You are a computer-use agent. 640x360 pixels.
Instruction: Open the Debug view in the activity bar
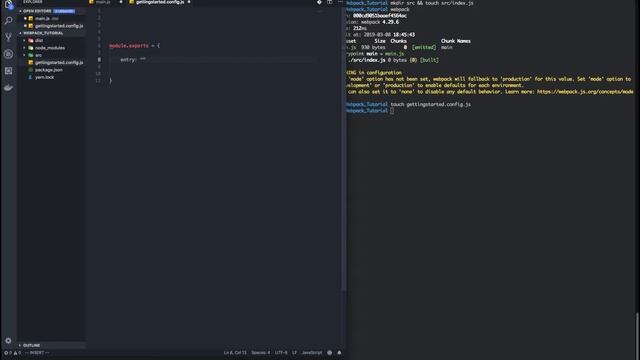tap(8, 54)
